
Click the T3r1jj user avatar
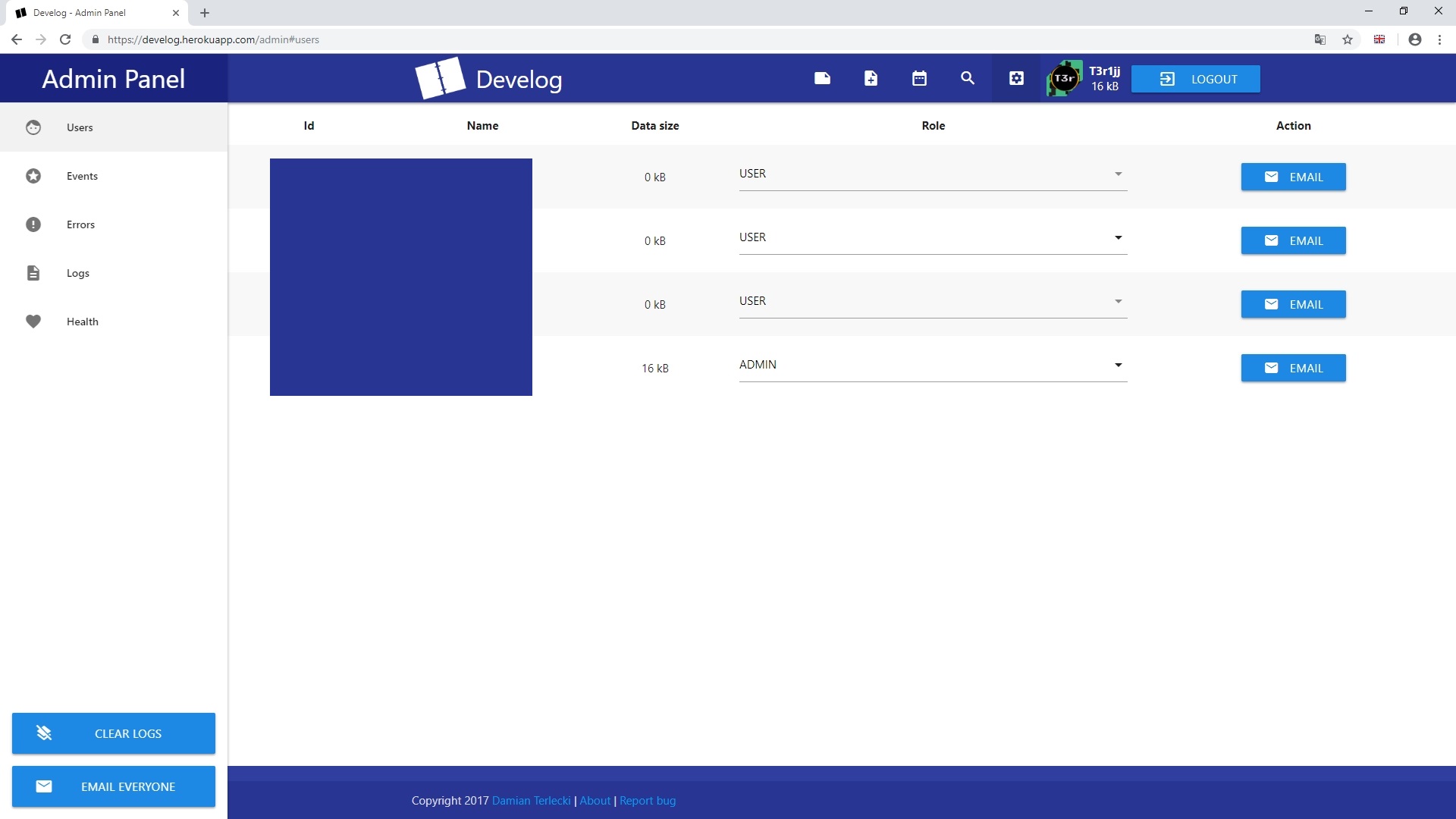[x=1064, y=78]
